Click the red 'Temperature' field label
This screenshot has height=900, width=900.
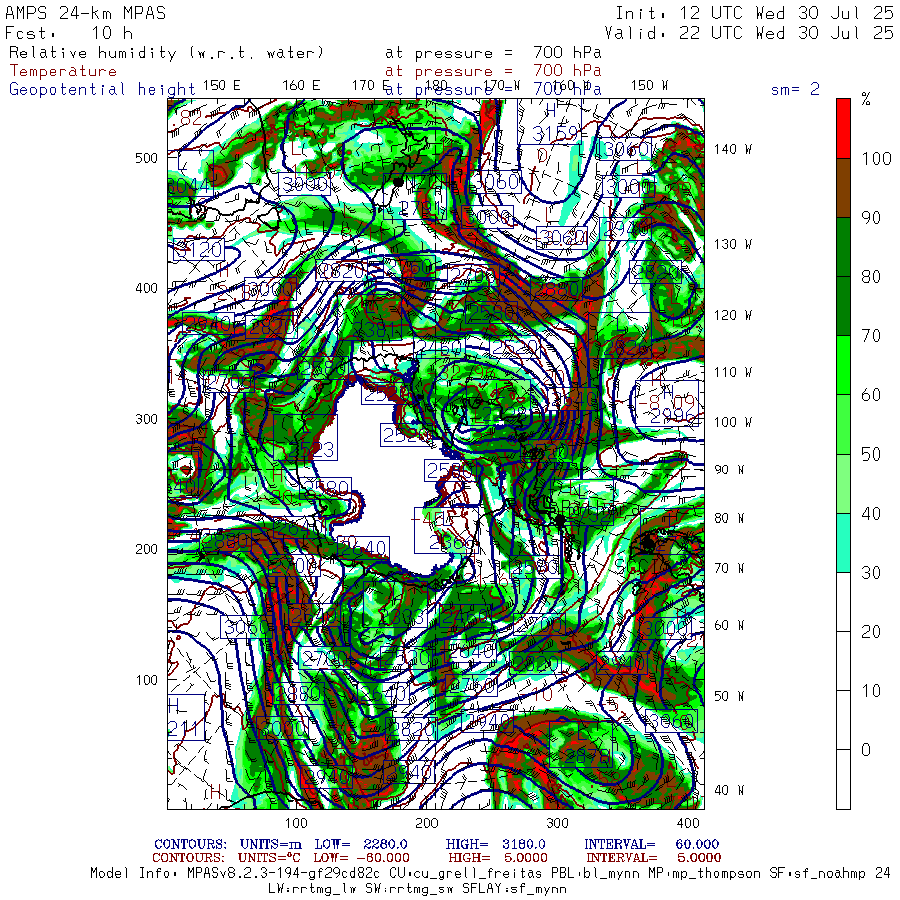click(63, 71)
